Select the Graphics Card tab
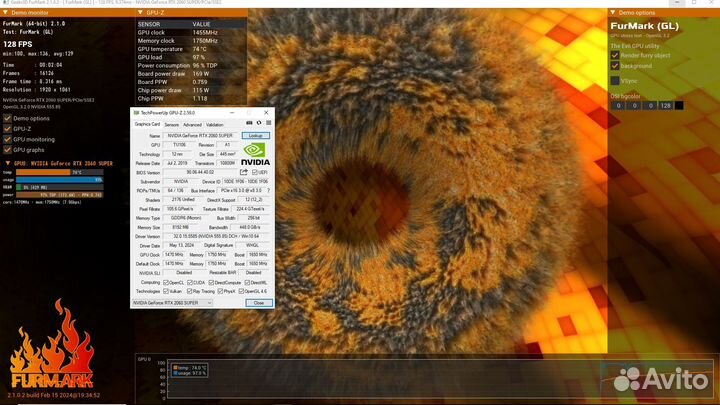 click(x=147, y=124)
